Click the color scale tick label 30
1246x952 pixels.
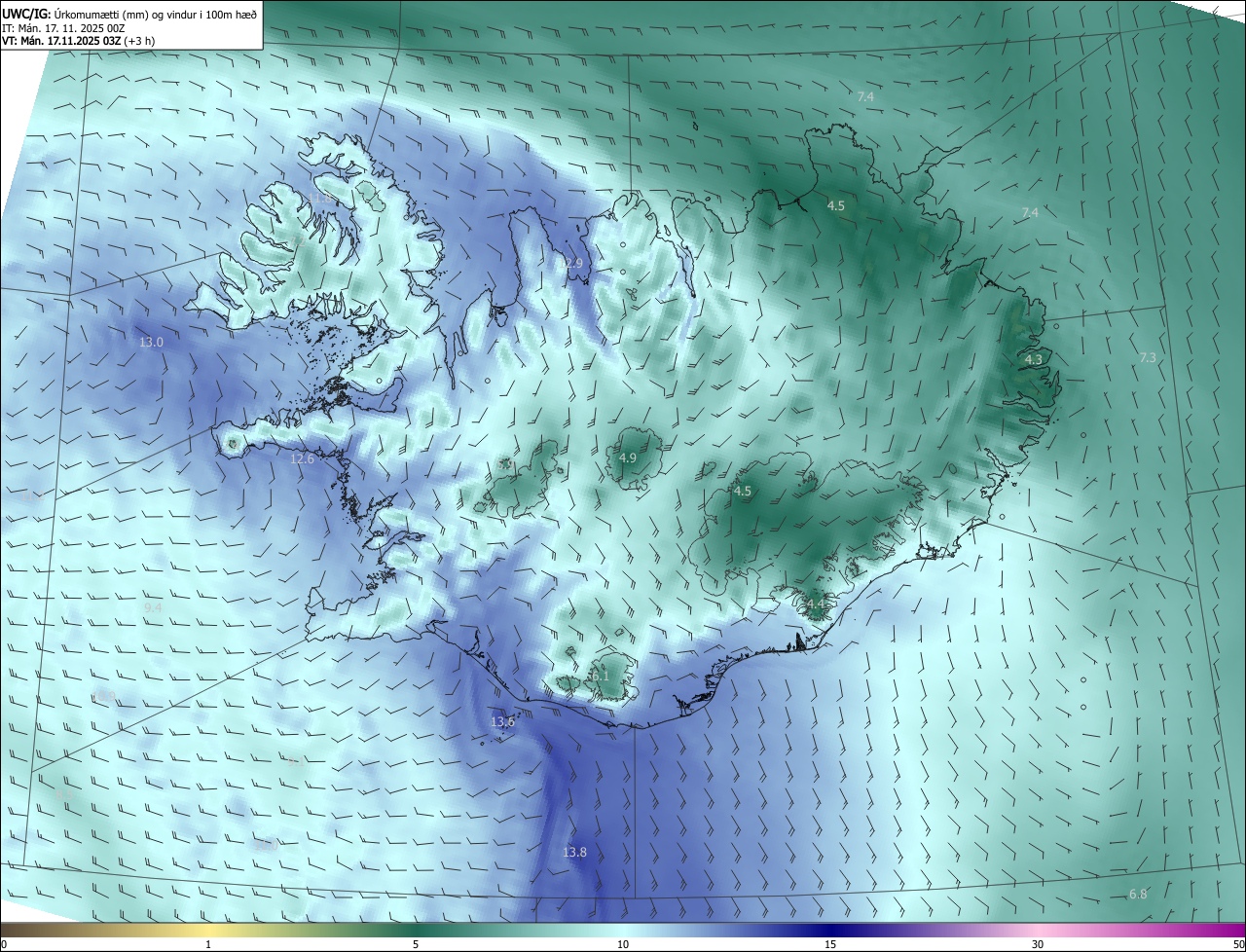pyautogui.click(x=1038, y=944)
